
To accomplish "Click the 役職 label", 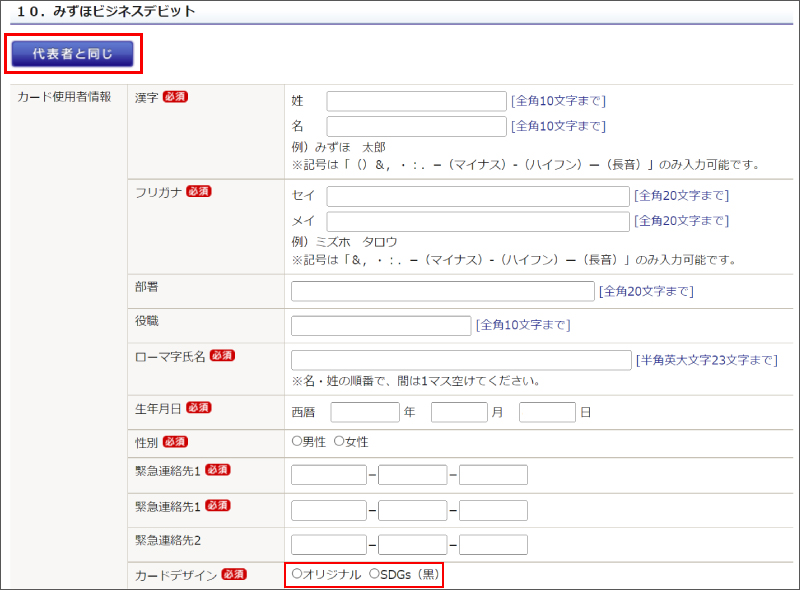I will point(146,321).
